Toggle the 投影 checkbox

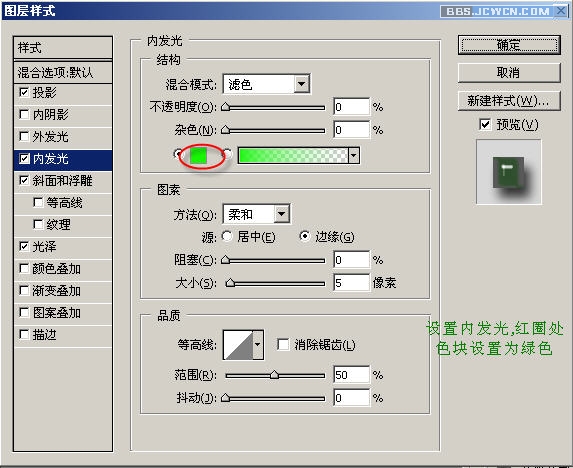tap(24, 92)
